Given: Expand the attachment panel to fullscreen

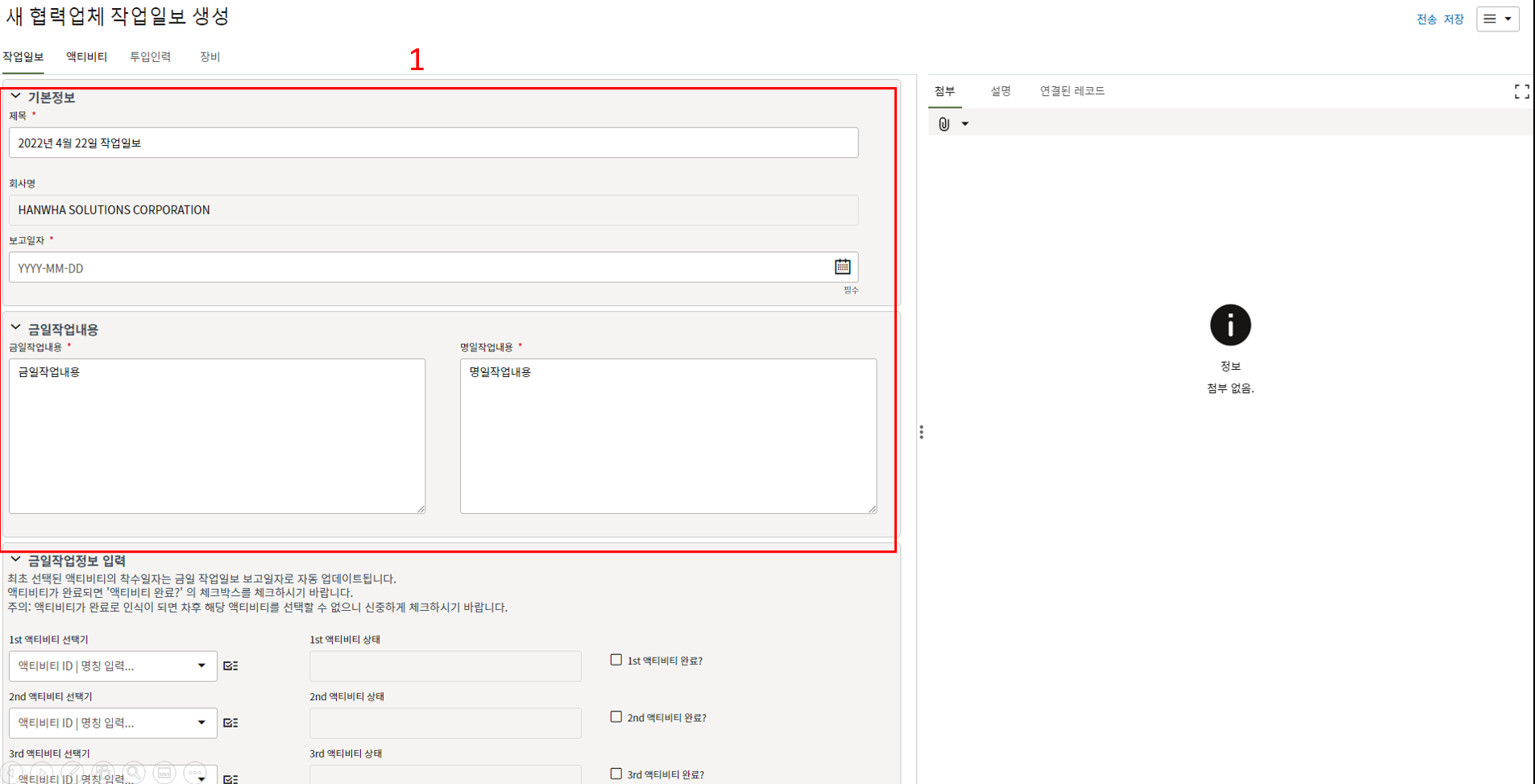Looking at the screenshot, I should (x=1520, y=92).
